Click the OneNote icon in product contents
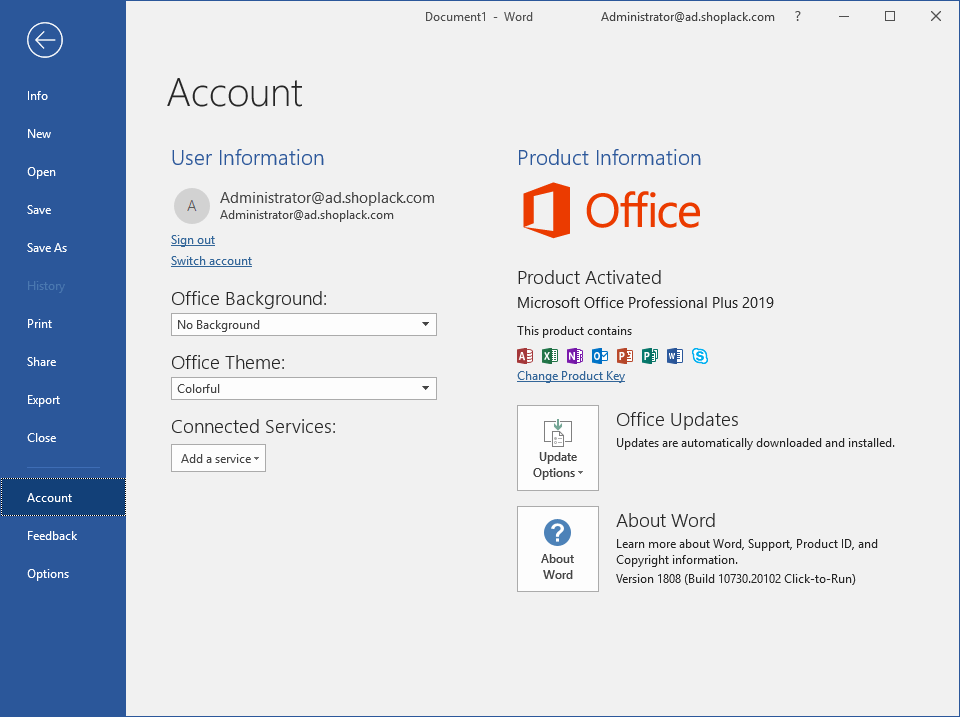Viewport: 960px width, 717px height. pyautogui.click(x=575, y=356)
